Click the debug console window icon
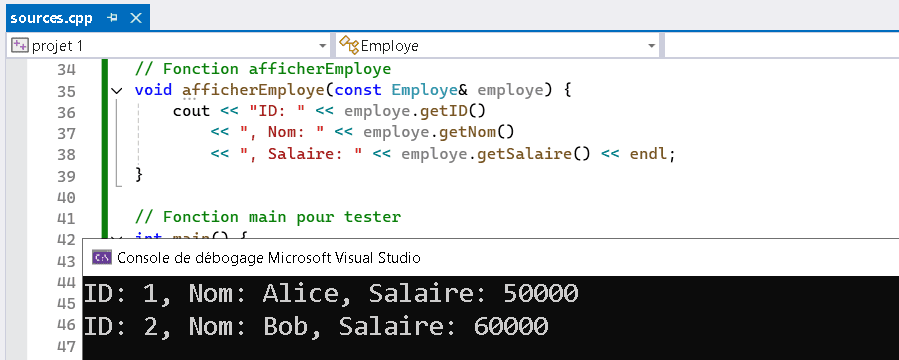 tap(102, 258)
